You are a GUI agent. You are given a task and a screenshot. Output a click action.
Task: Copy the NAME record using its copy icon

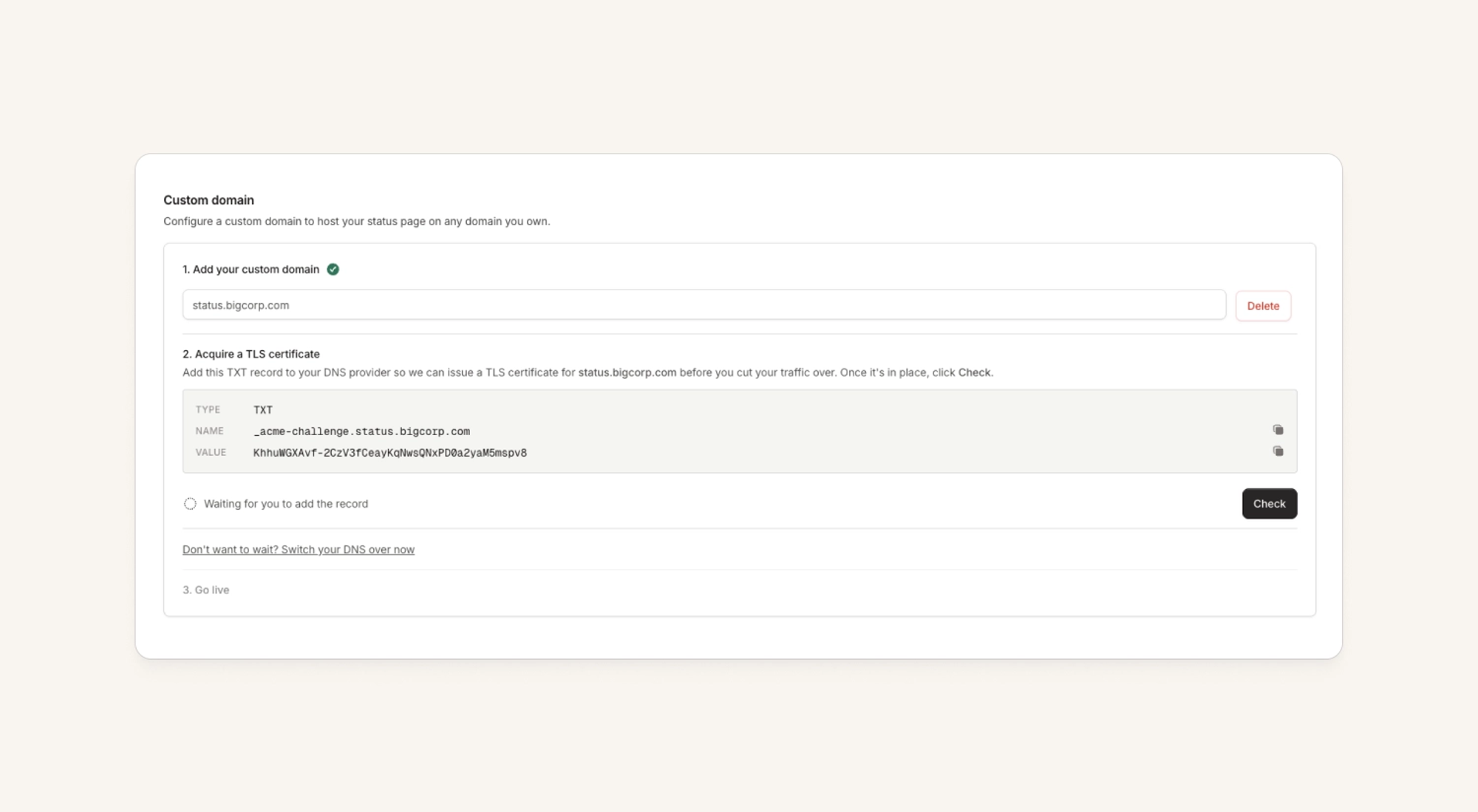click(x=1278, y=430)
